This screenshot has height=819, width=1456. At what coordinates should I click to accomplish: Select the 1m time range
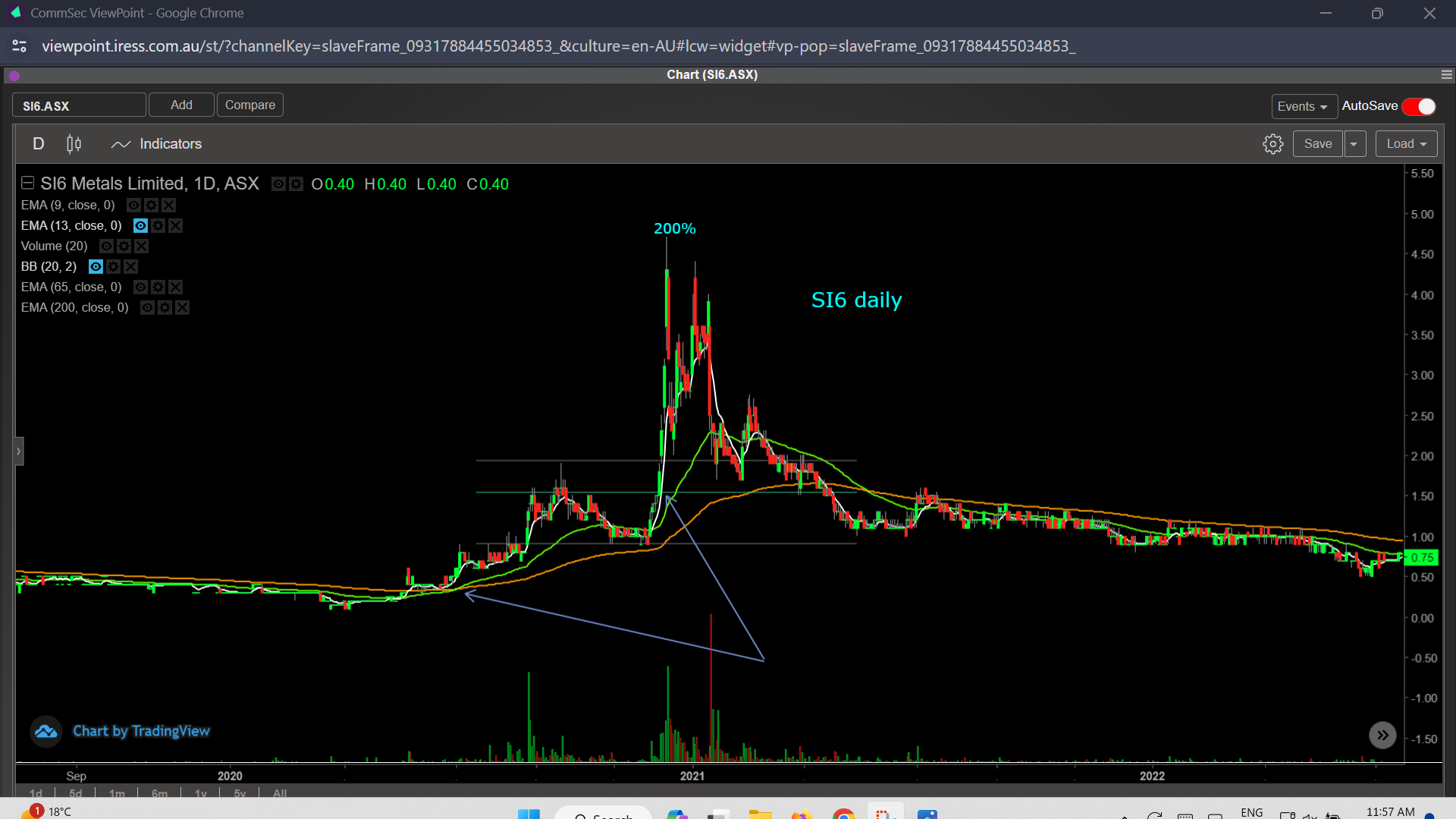point(117,793)
